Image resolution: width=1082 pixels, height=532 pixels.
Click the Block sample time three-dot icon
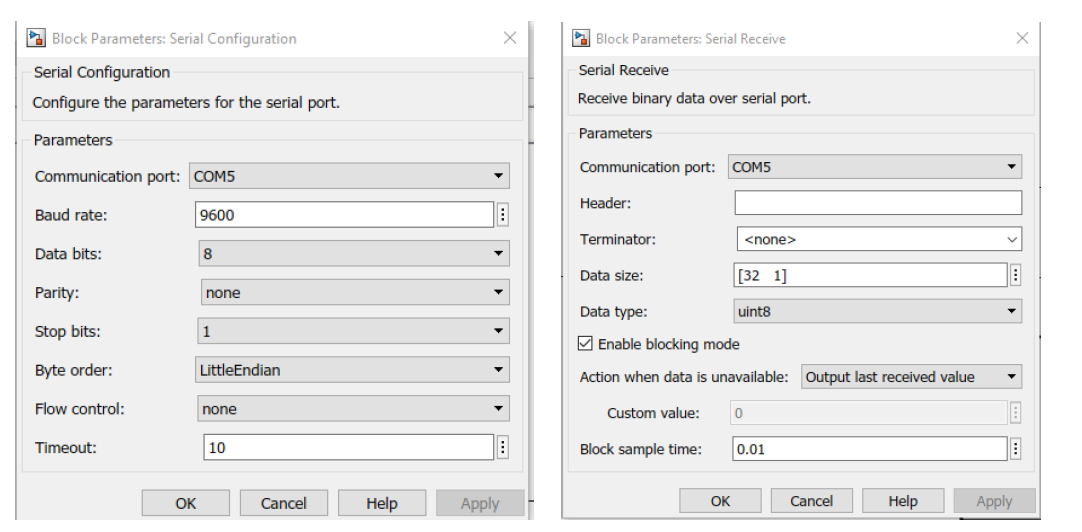[x=1015, y=449]
